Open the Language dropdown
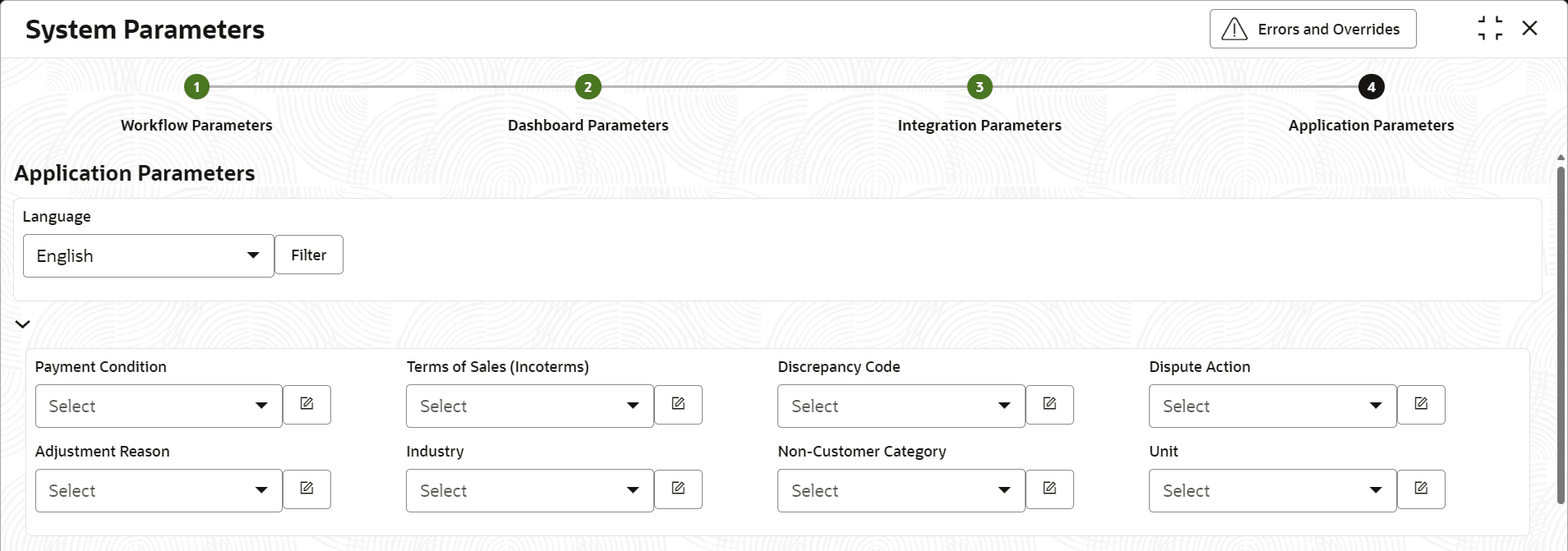Viewport: 1568px width, 551px height. tap(149, 256)
